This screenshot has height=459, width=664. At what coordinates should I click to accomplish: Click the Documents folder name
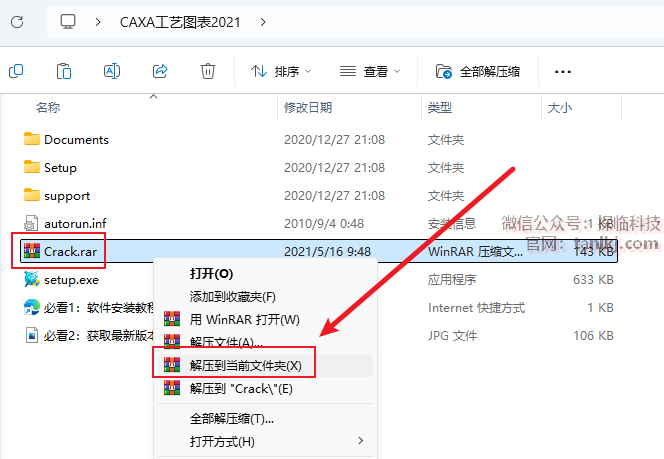tap(77, 140)
